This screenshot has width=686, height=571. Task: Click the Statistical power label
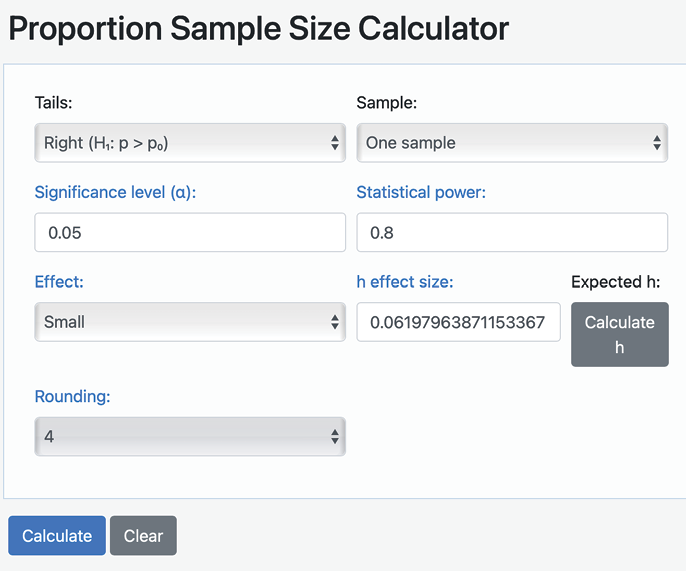[x=421, y=192]
